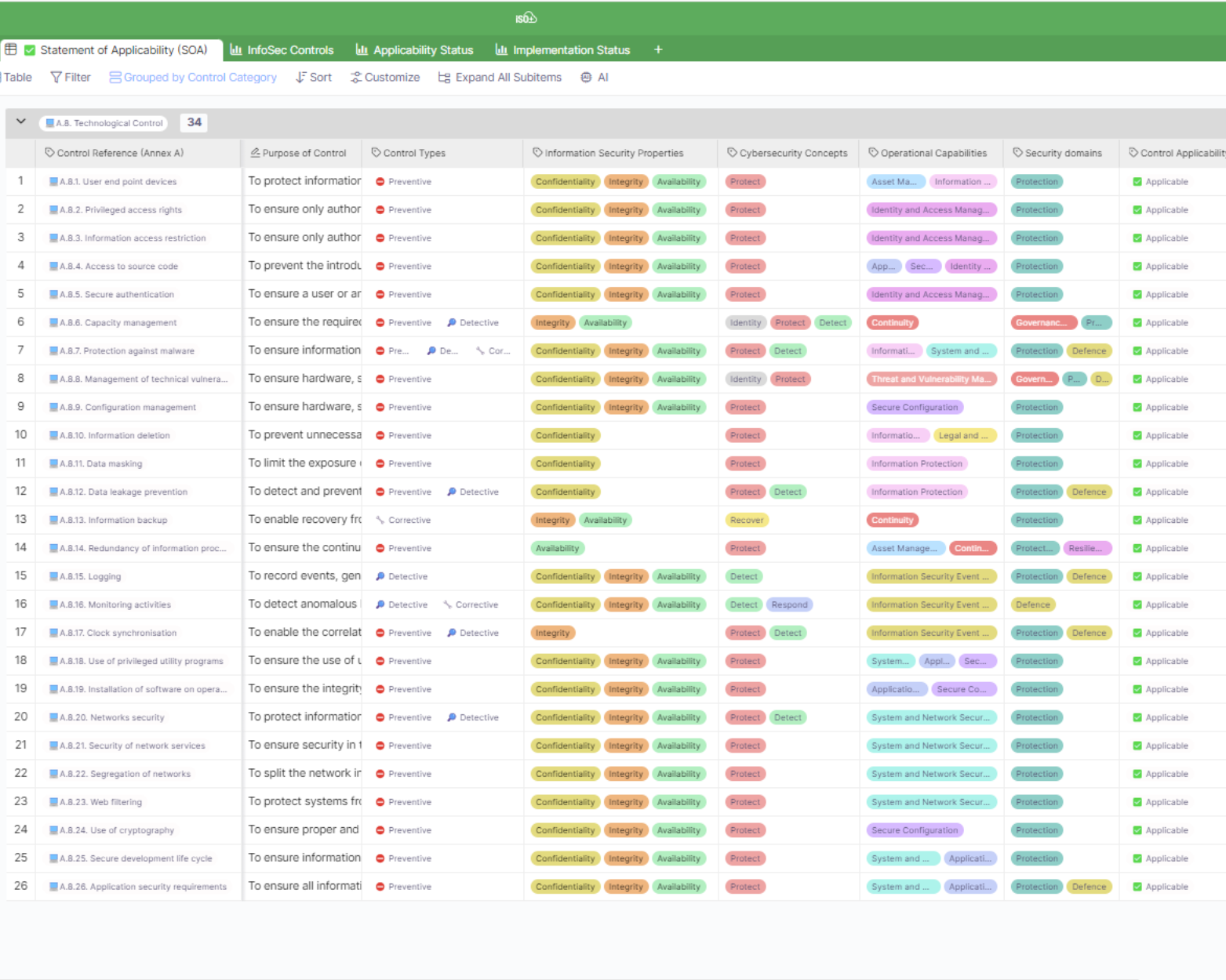
Task: Switch to the Implementation Status tab
Action: pos(562,50)
